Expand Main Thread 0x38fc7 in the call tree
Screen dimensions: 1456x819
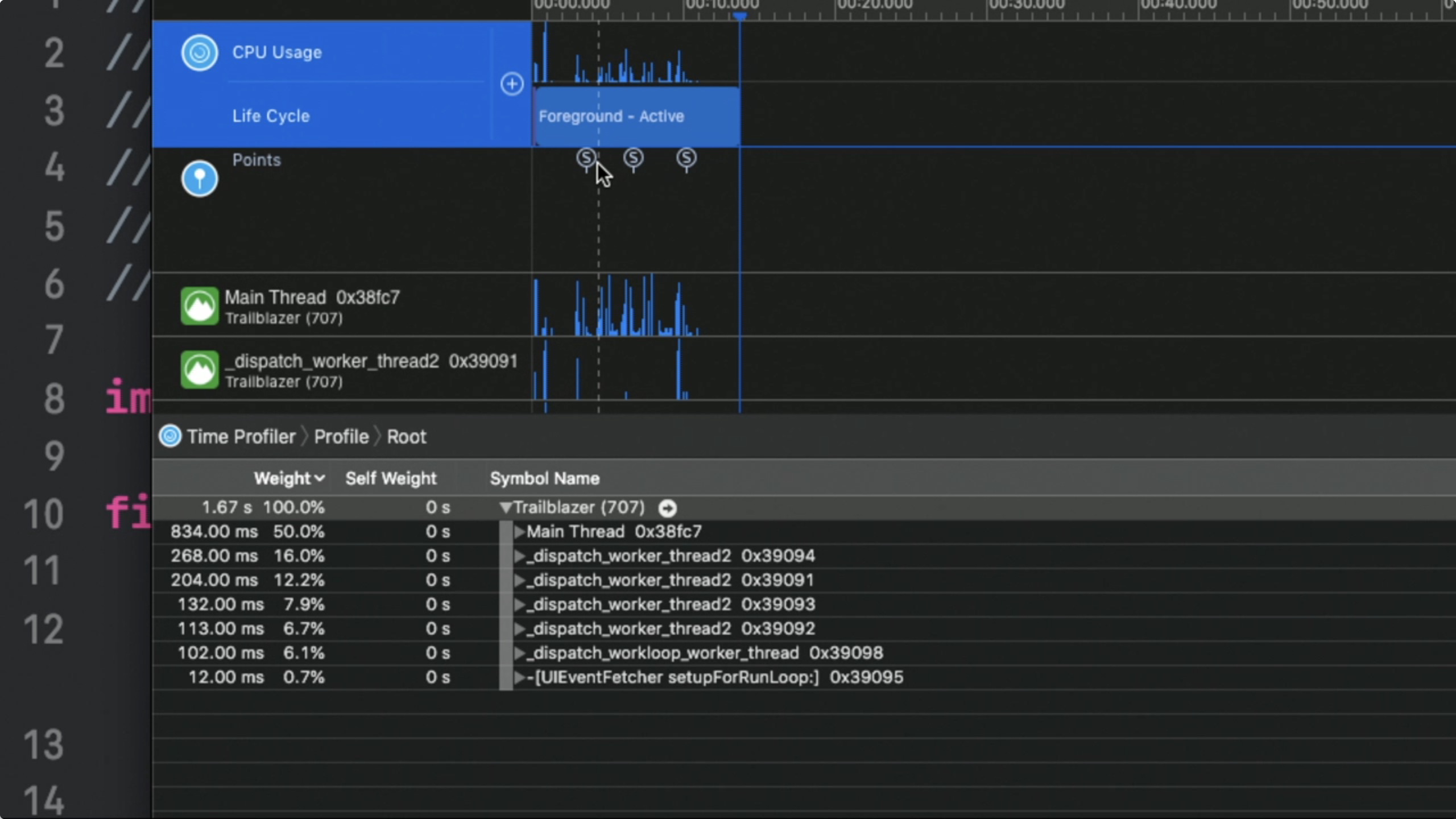[x=519, y=532]
